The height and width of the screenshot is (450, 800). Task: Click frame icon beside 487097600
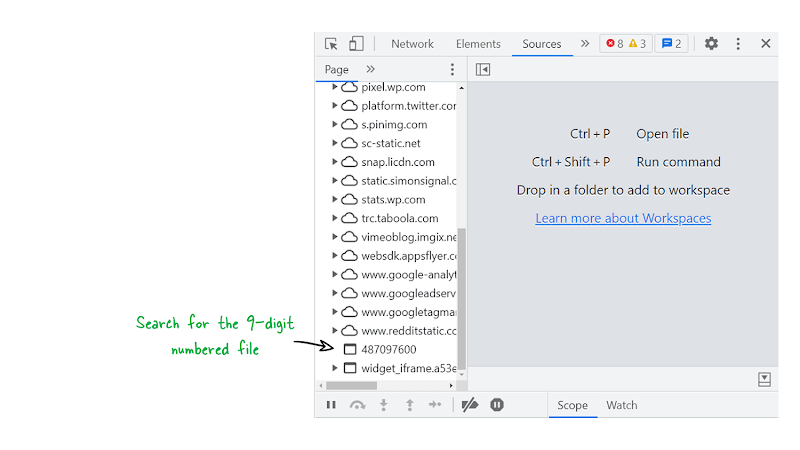[349, 349]
